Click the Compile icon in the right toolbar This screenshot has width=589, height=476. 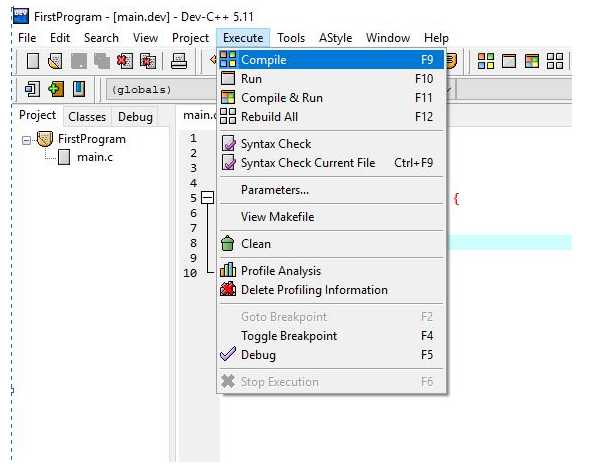coord(486,61)
